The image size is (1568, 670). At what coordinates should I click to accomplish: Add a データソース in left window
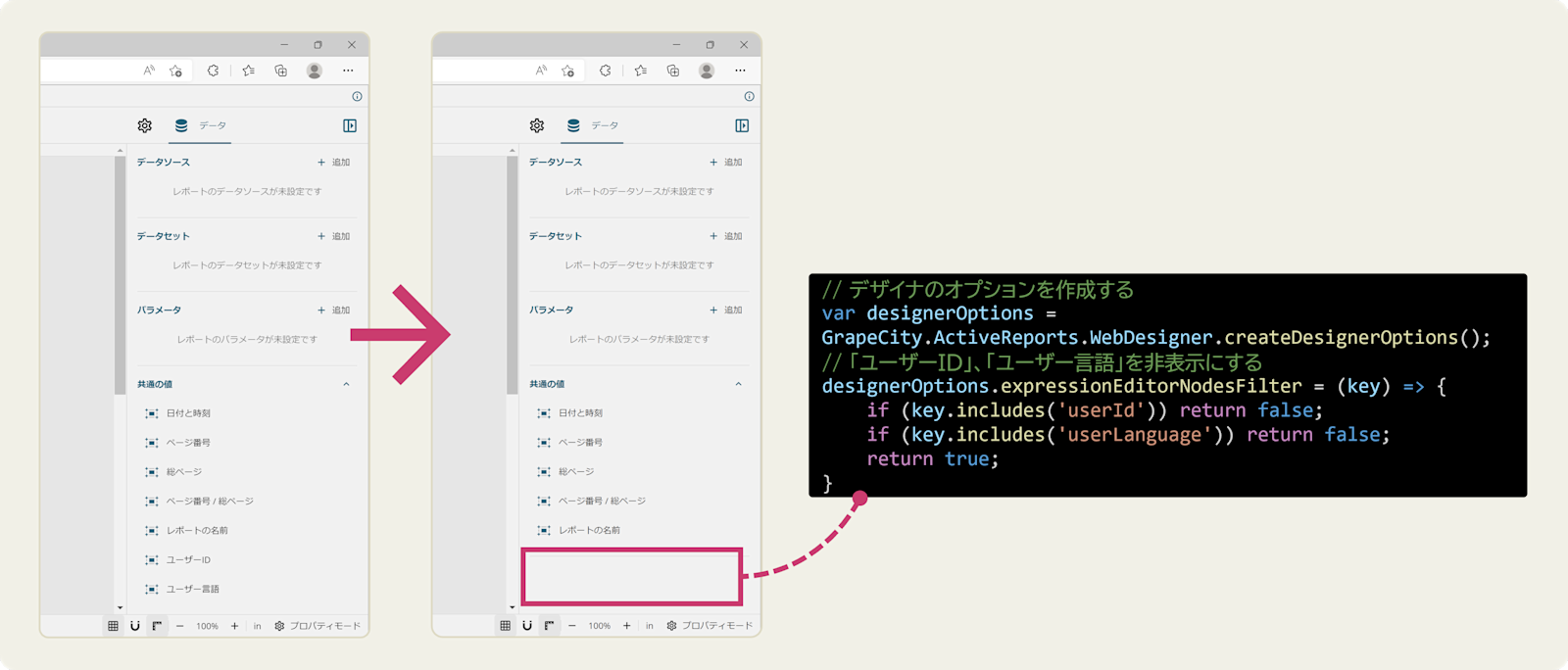point(333,163)
